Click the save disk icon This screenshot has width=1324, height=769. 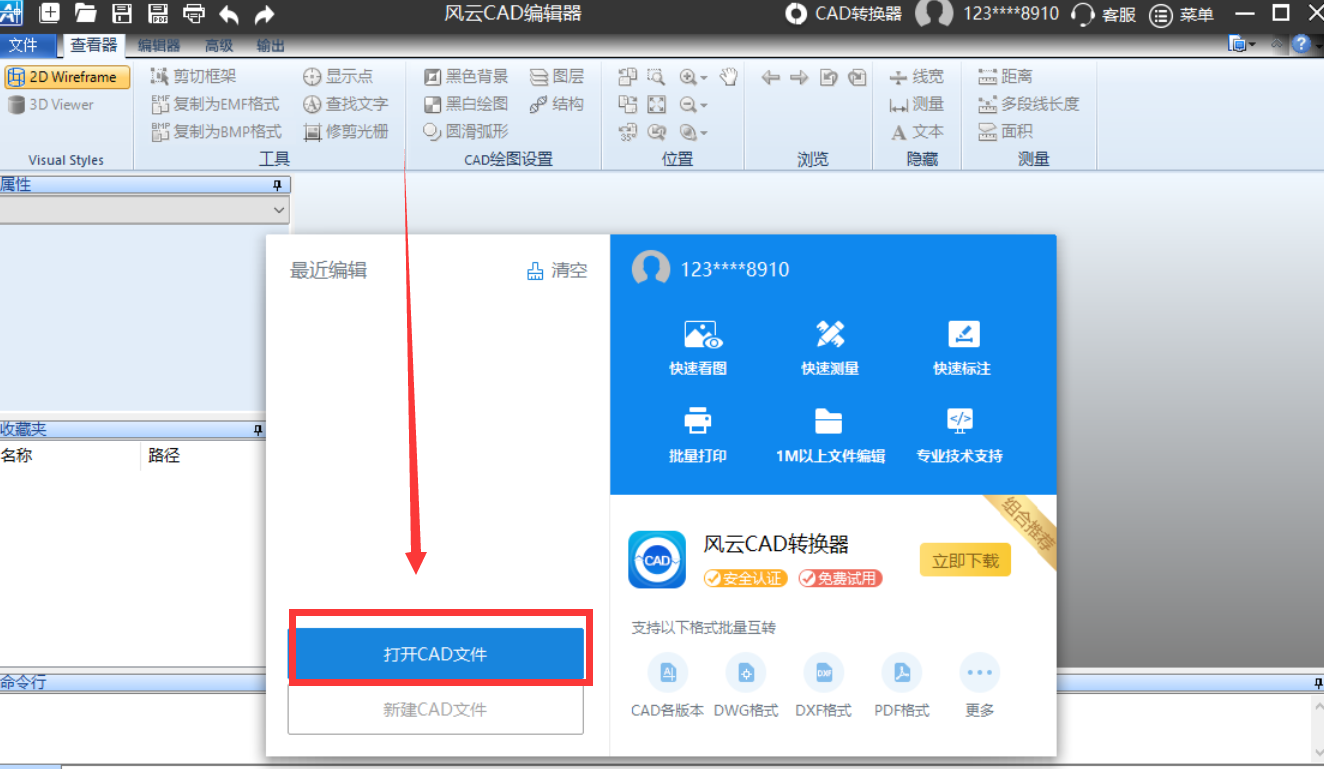122,13
